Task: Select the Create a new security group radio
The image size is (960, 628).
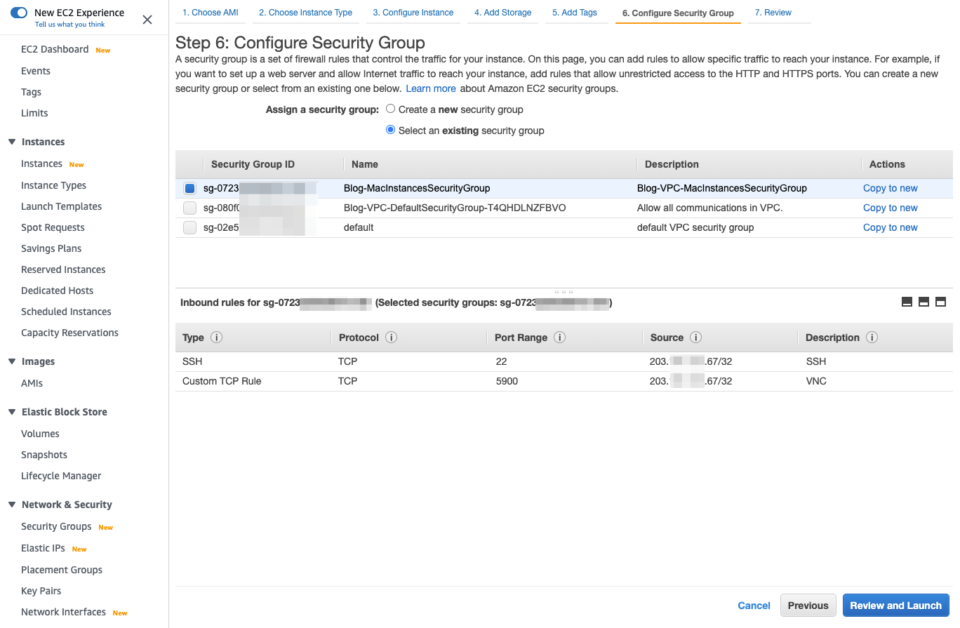Action: tap(390, 110)
